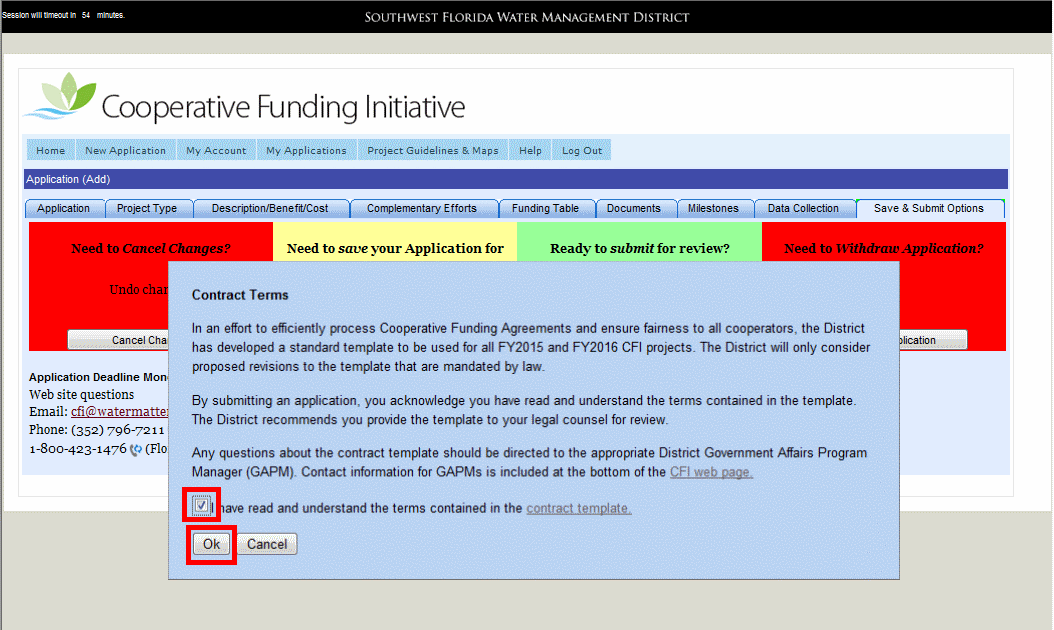Open the My Account menu item
The image size is (1054, 630).
pyautogui.click(x=216, y=151)
